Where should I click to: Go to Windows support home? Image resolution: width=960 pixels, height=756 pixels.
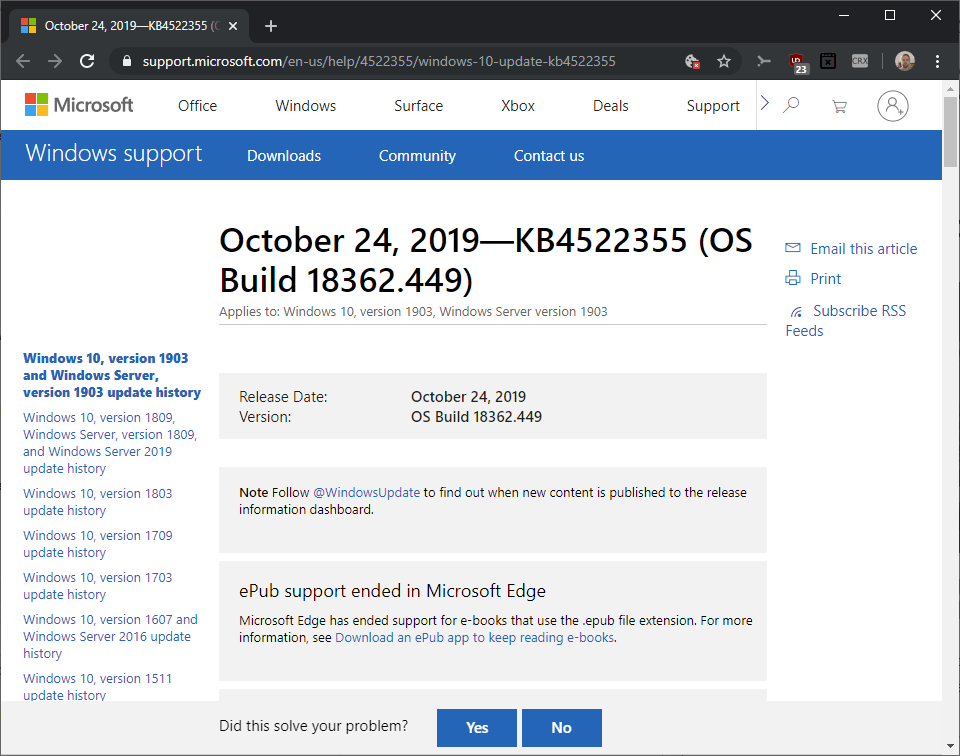[x=113, y=154]
